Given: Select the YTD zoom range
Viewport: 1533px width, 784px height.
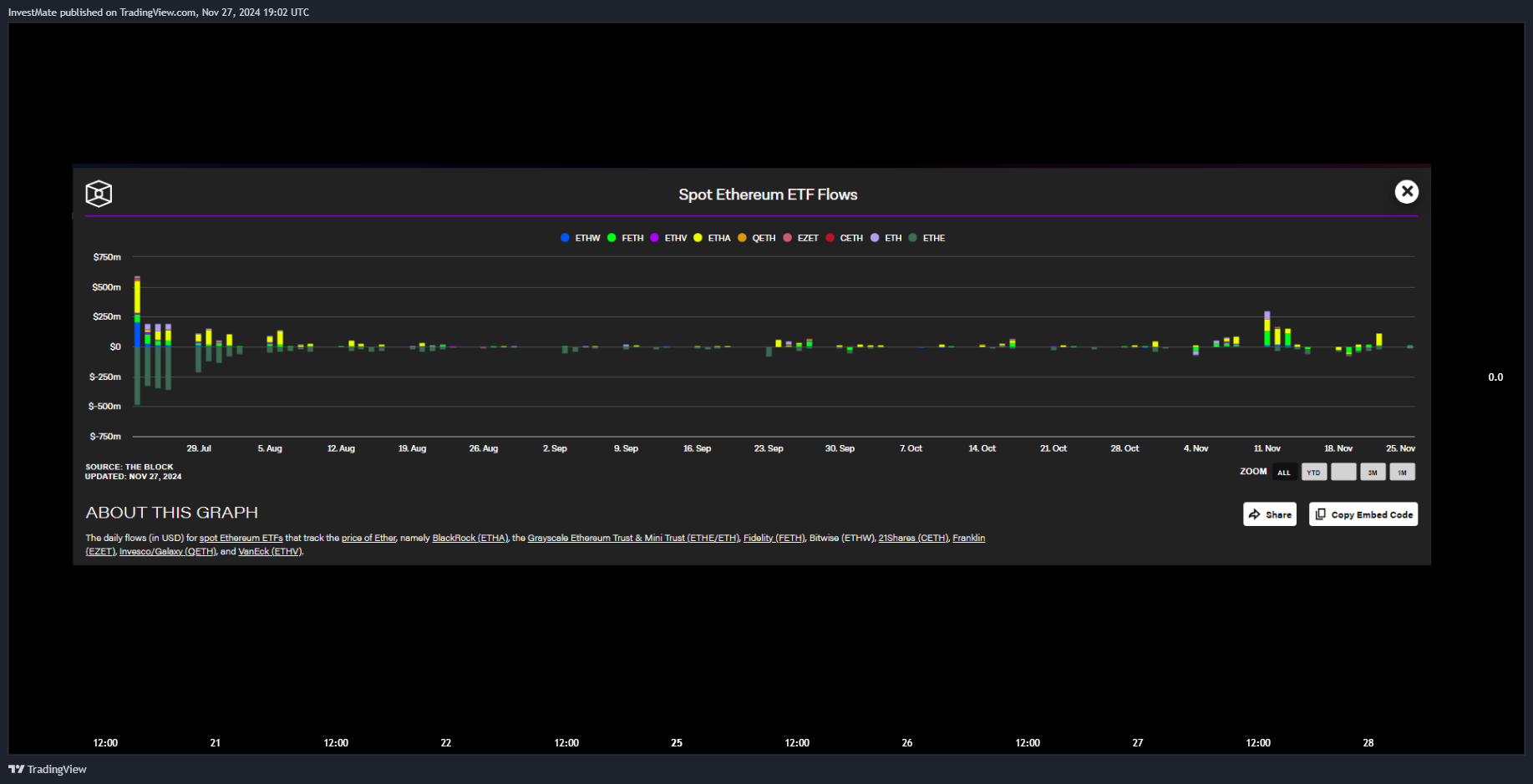Looking at the screenshot, I should [x=1314, y=473].
